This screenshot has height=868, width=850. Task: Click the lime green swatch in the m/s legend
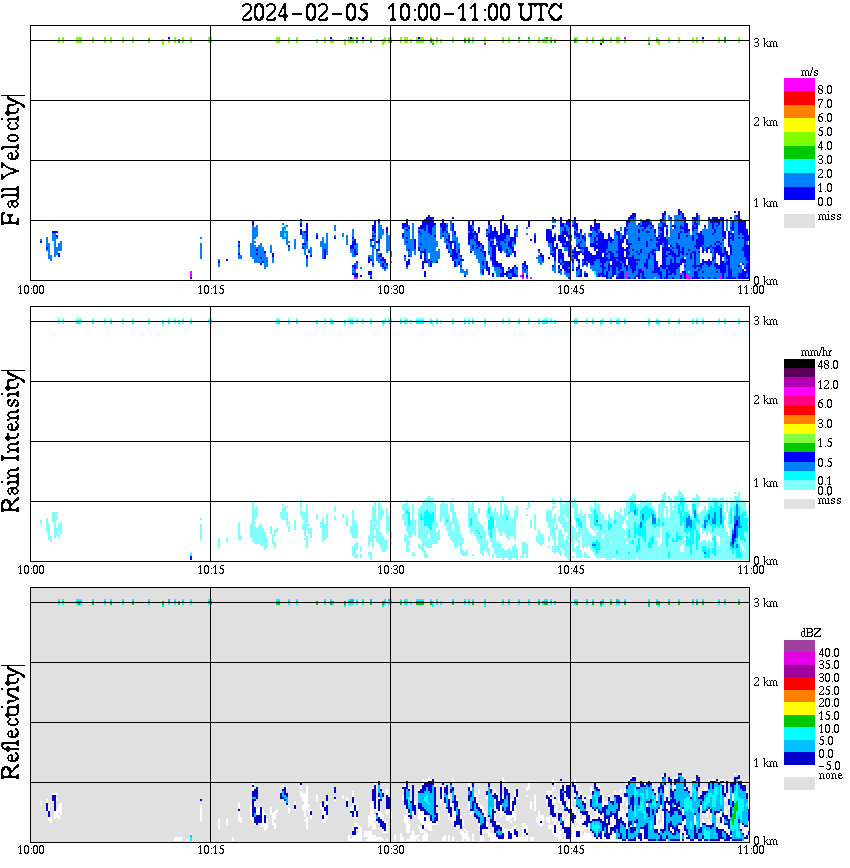(799, 140)
